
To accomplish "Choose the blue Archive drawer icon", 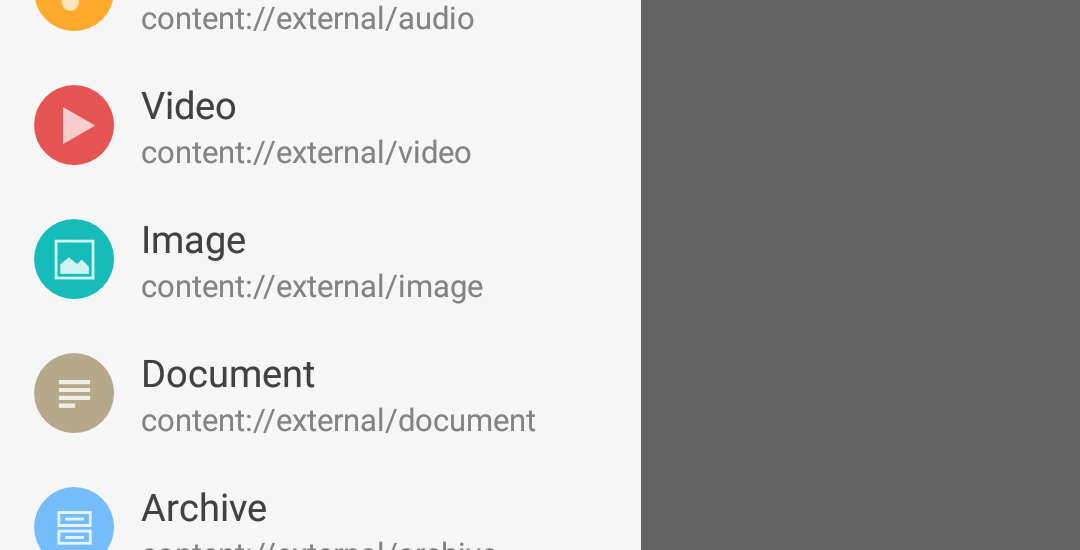I will (74, 519).
